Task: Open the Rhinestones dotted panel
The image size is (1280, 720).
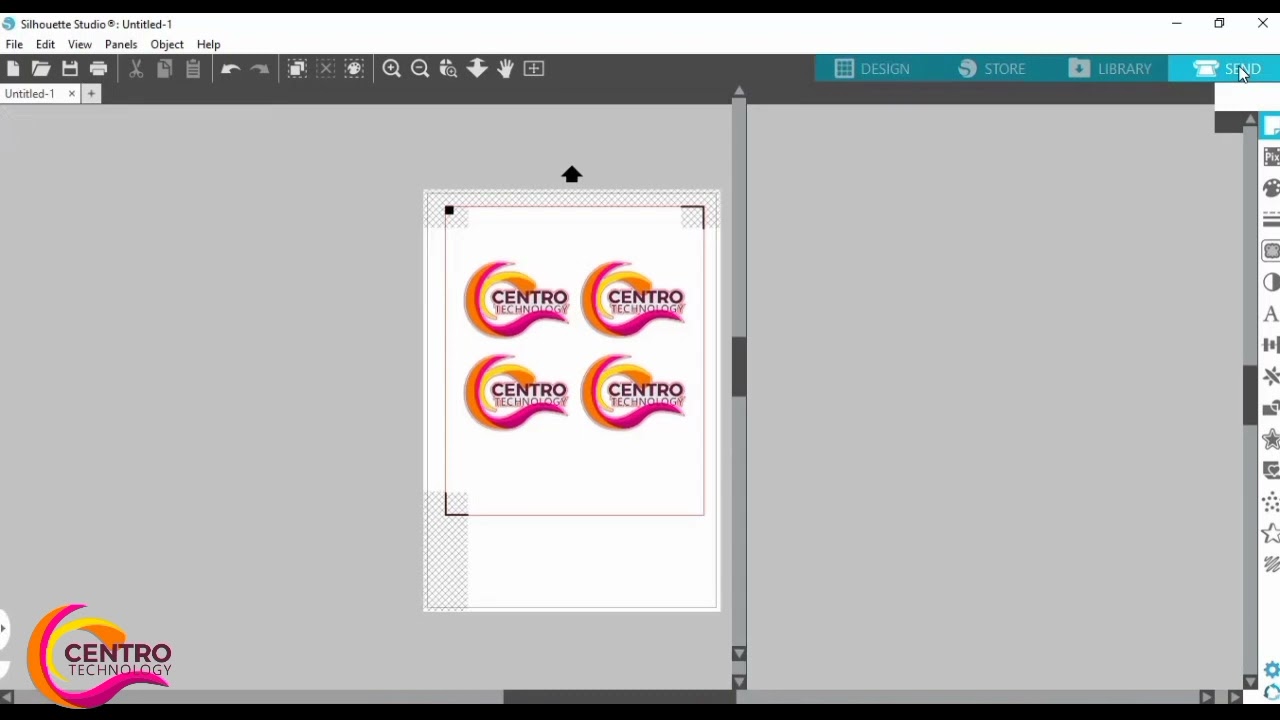Action: [1271, 502]
